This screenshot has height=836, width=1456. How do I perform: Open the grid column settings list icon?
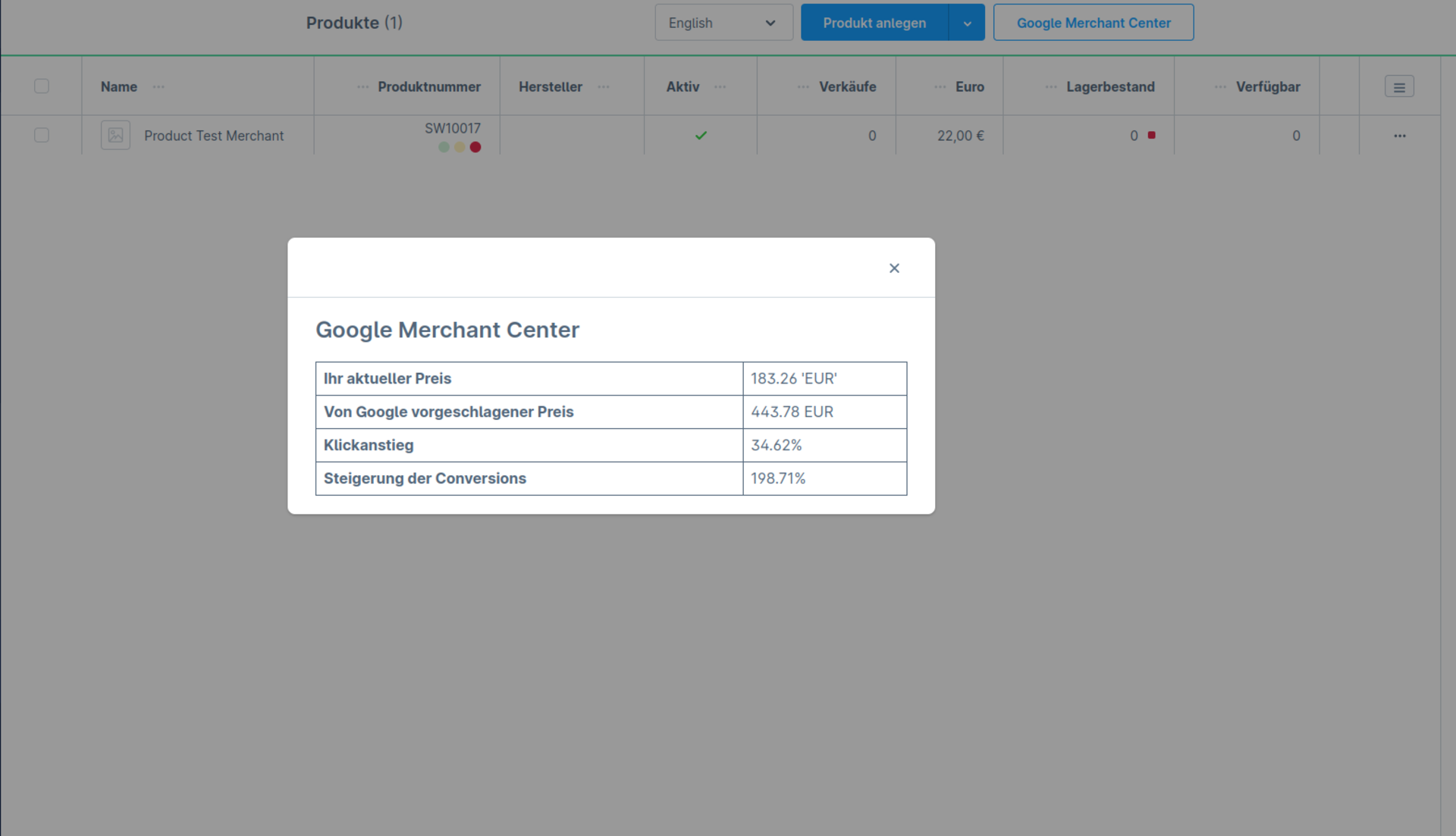click(1399, 87)
